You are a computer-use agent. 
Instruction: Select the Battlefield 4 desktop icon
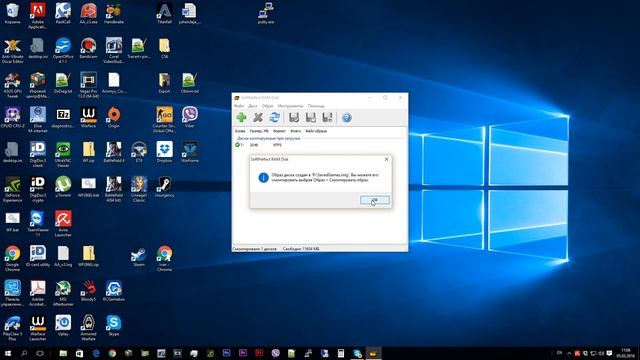tap(113, 152)
